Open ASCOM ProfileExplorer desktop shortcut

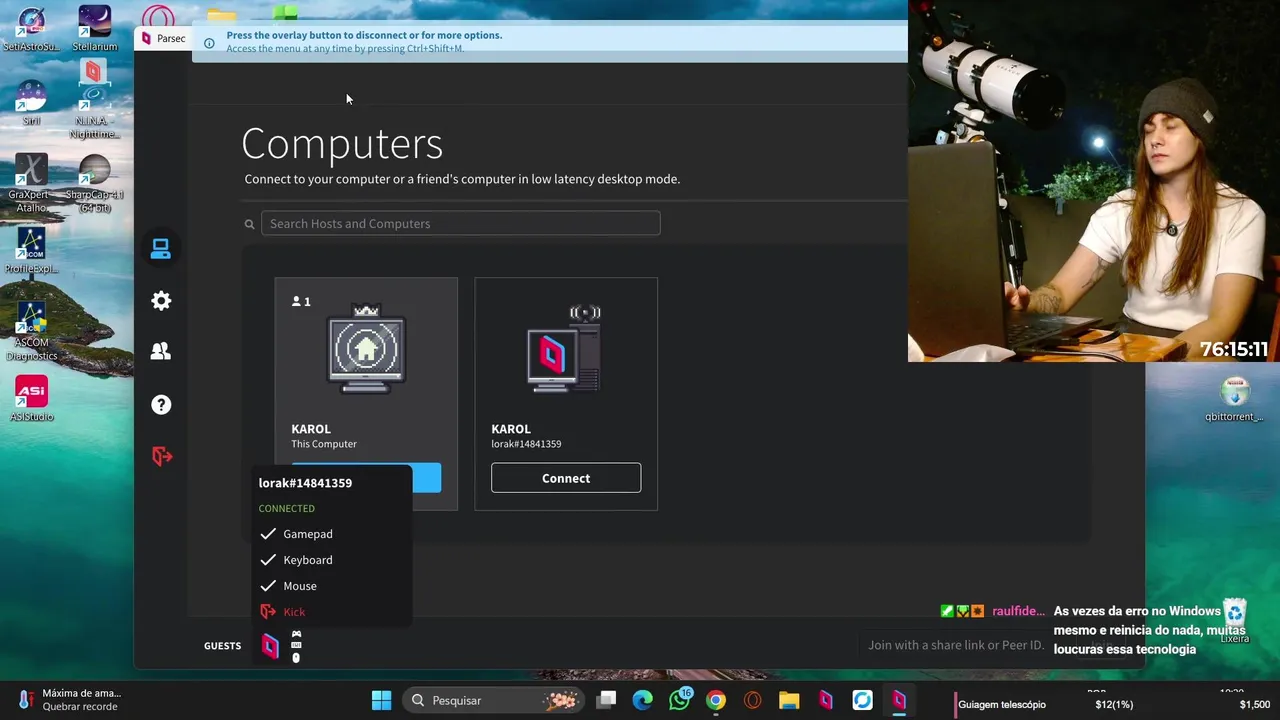click(31, 251)
